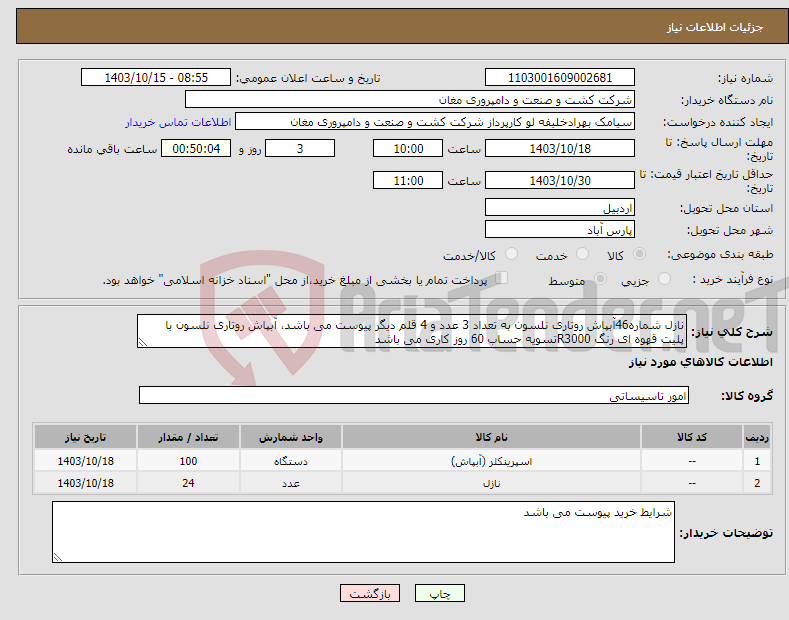Click the unit cell دستگاه
The image size is (789, 620).
(291, 461)
